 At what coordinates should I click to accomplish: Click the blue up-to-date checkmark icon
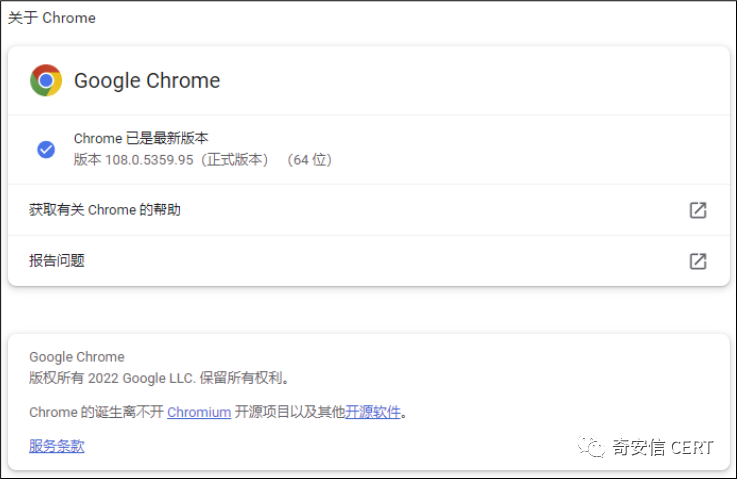tap(46, 149)
